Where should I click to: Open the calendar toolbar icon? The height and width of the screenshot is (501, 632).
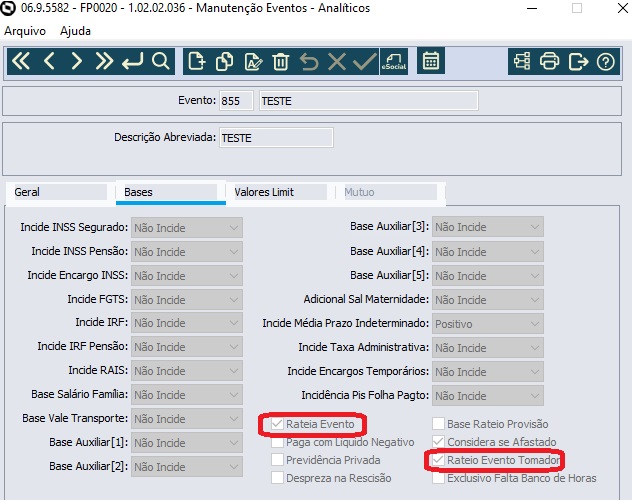coord(431,61)
